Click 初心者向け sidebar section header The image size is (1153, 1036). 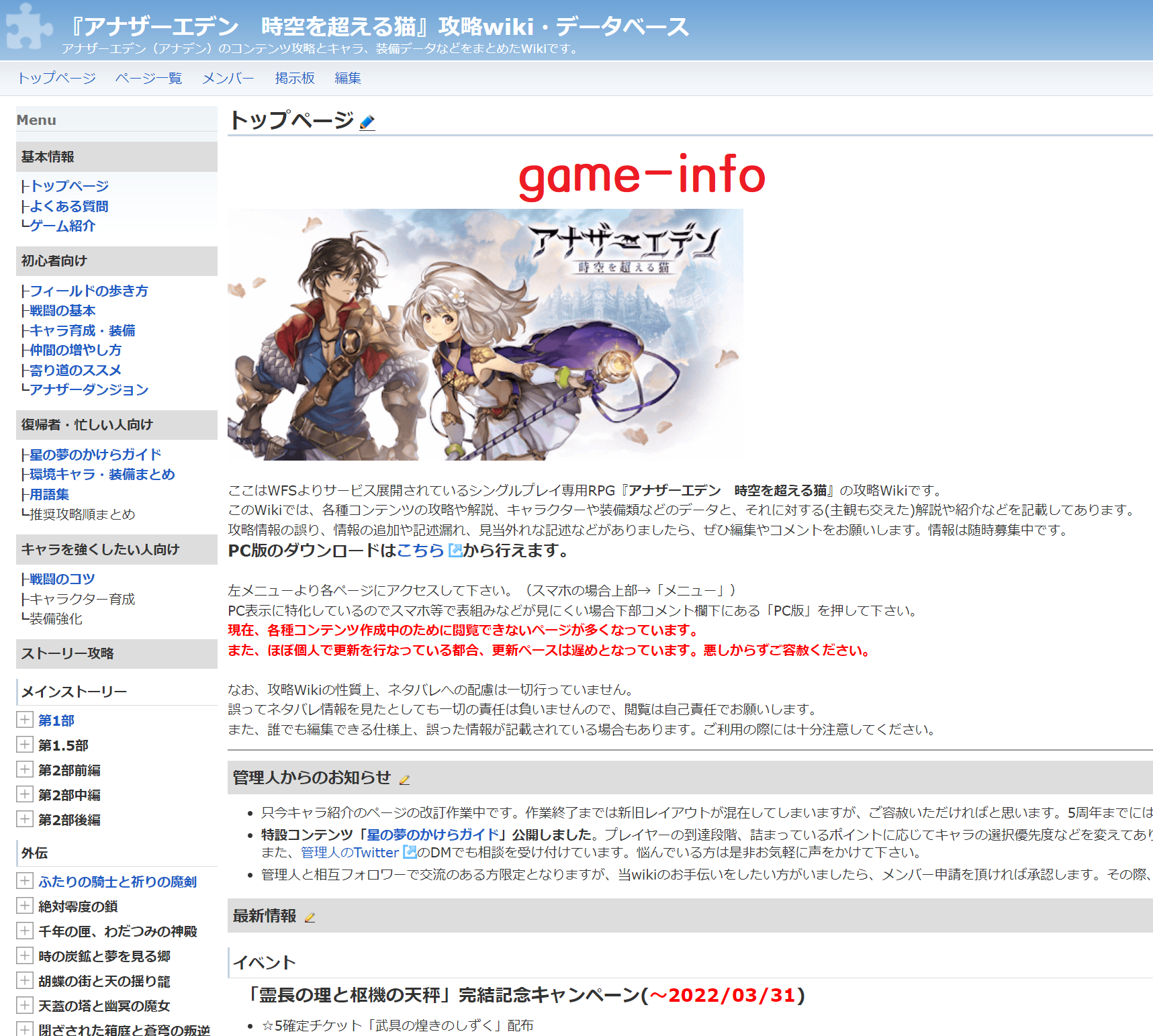tap(117, 261)
